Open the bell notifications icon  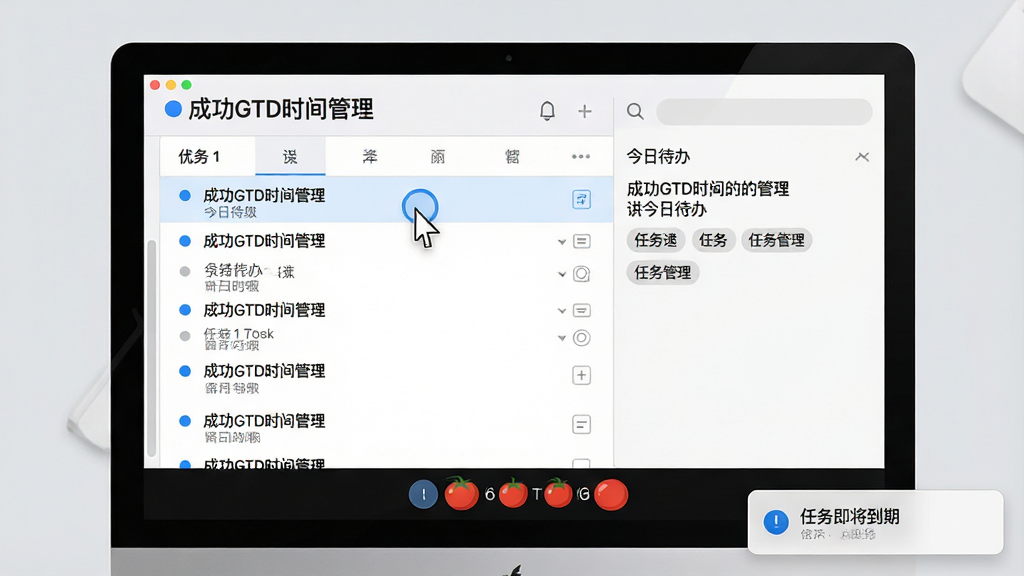coord(547,111)
